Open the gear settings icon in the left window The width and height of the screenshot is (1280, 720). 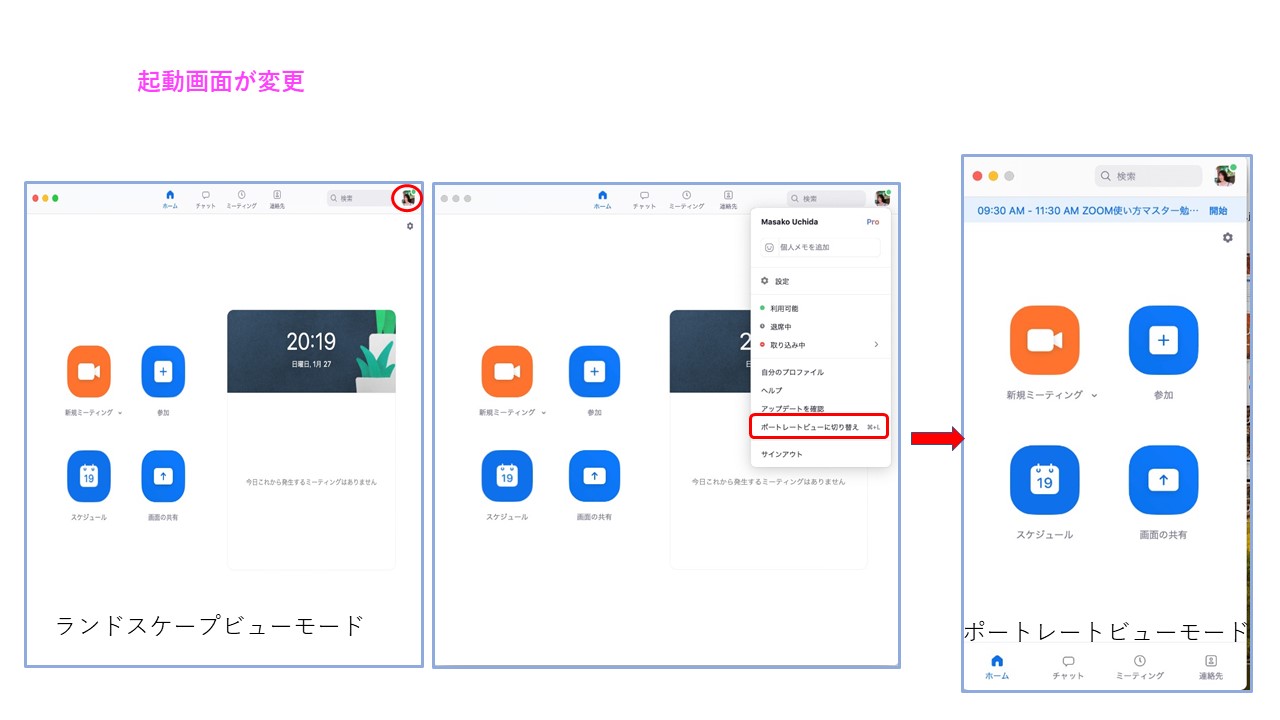[x=410, y=226]
